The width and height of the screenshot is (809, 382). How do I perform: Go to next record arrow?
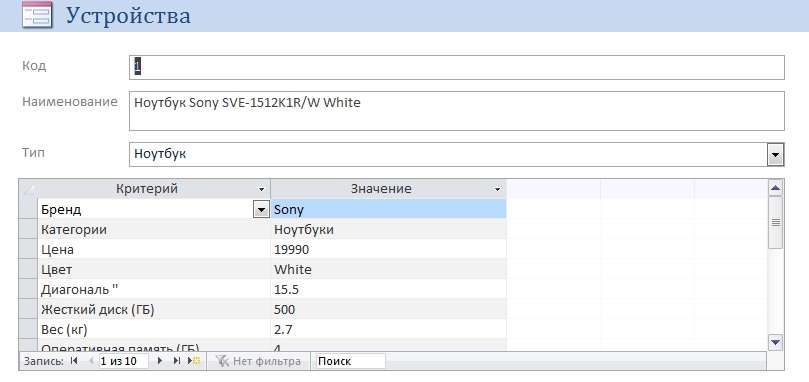159,361
